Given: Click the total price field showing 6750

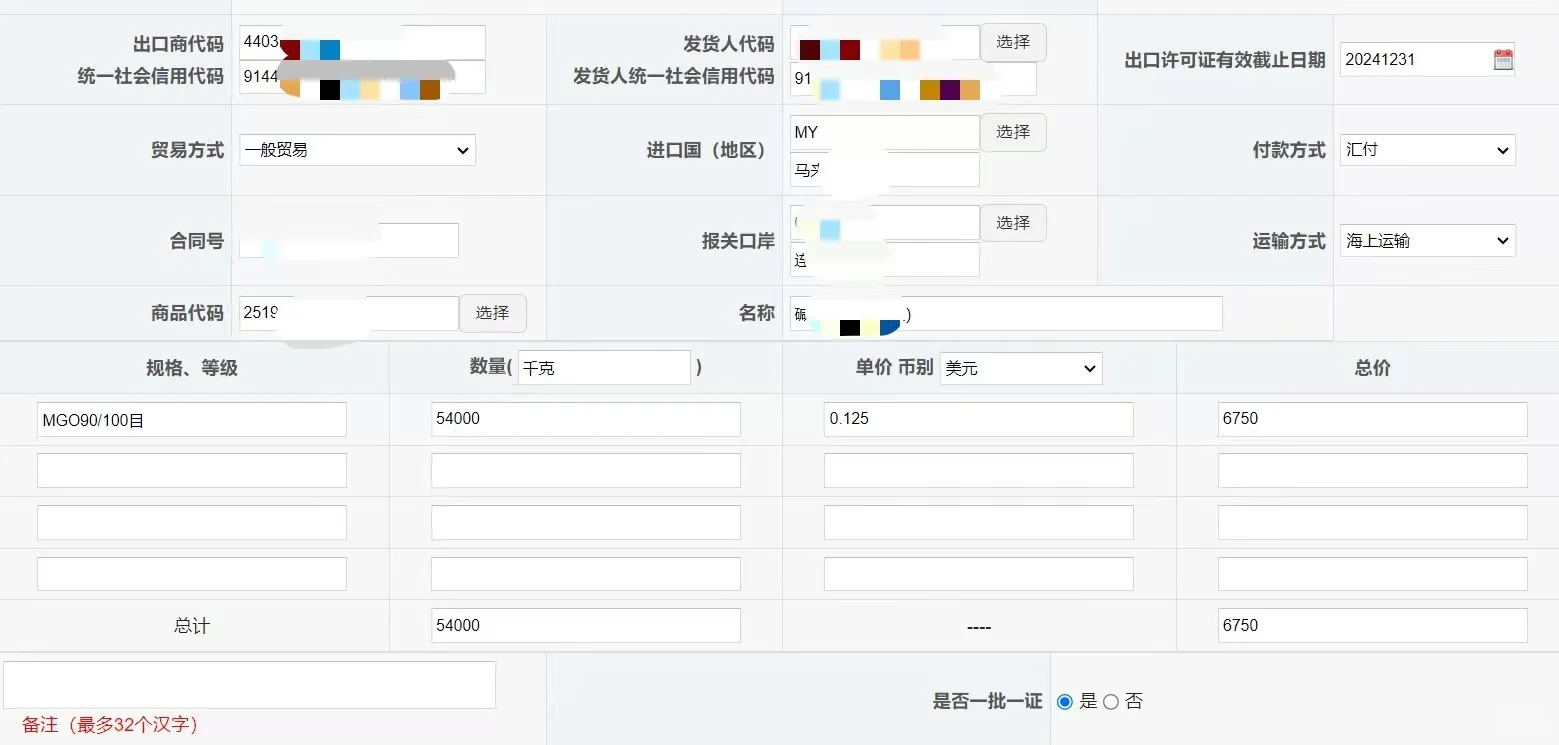Looking at the screenshot, I should 1370,419.
